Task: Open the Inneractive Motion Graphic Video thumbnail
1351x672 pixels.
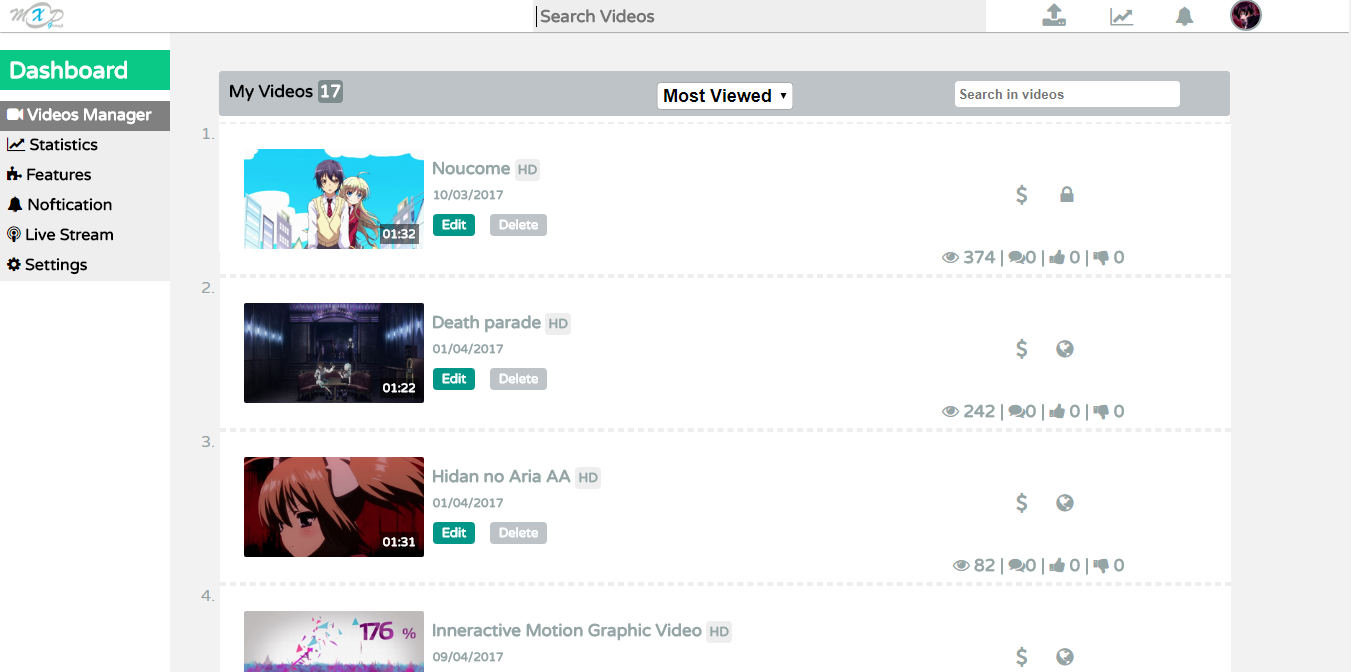Action: (x=334, y=641)
